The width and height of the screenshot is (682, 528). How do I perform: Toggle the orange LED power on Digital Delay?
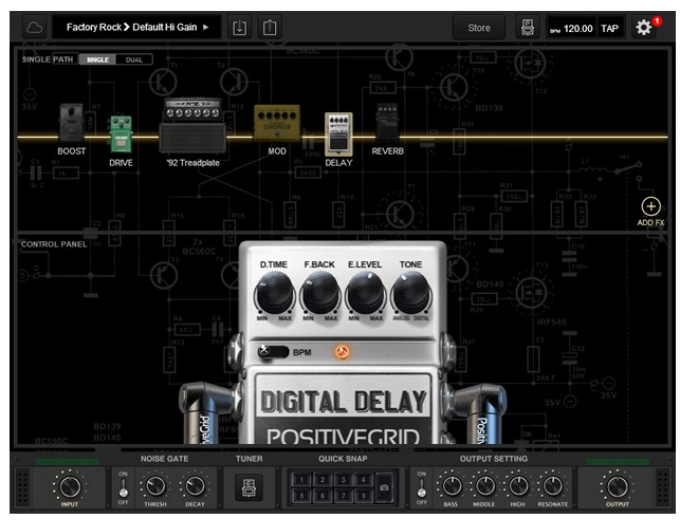tap(342, 351)
